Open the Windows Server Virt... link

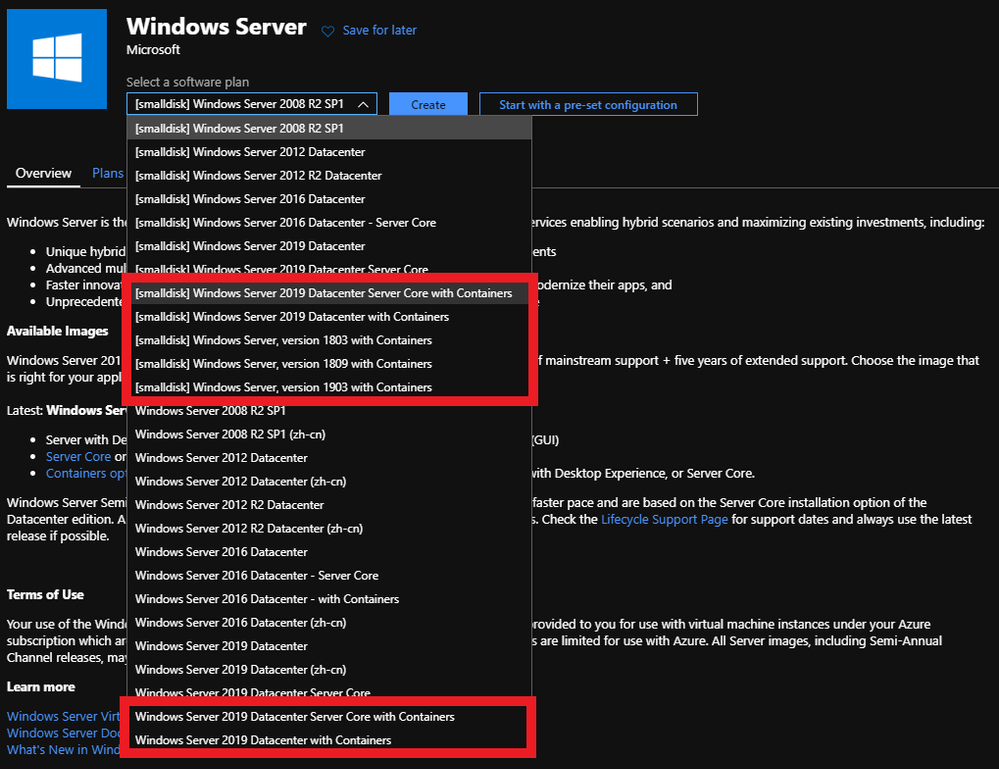click(x=64, y=717)
